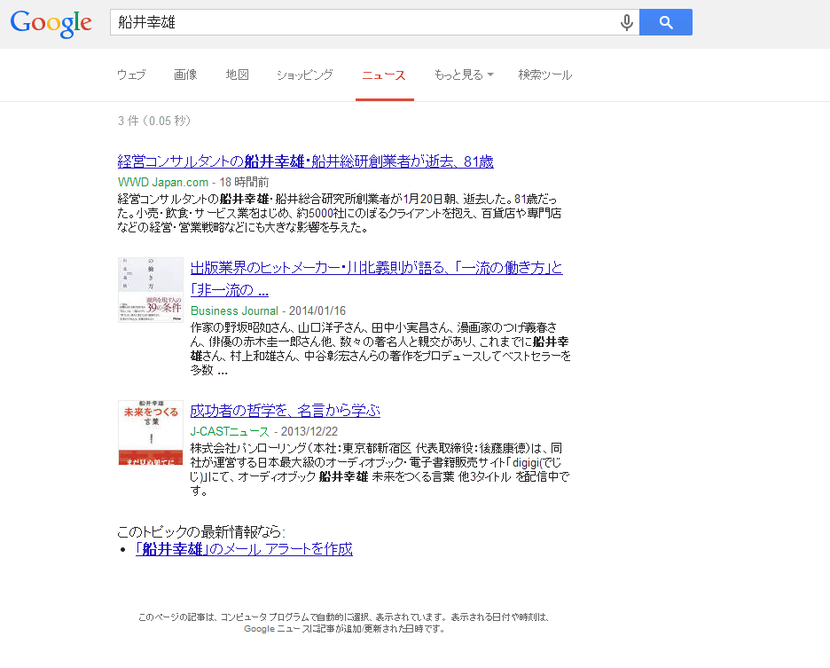Screen dimensions: 830x668
Task: Click the このトピックの最新情報なら heading
Action: click(201, 531)
